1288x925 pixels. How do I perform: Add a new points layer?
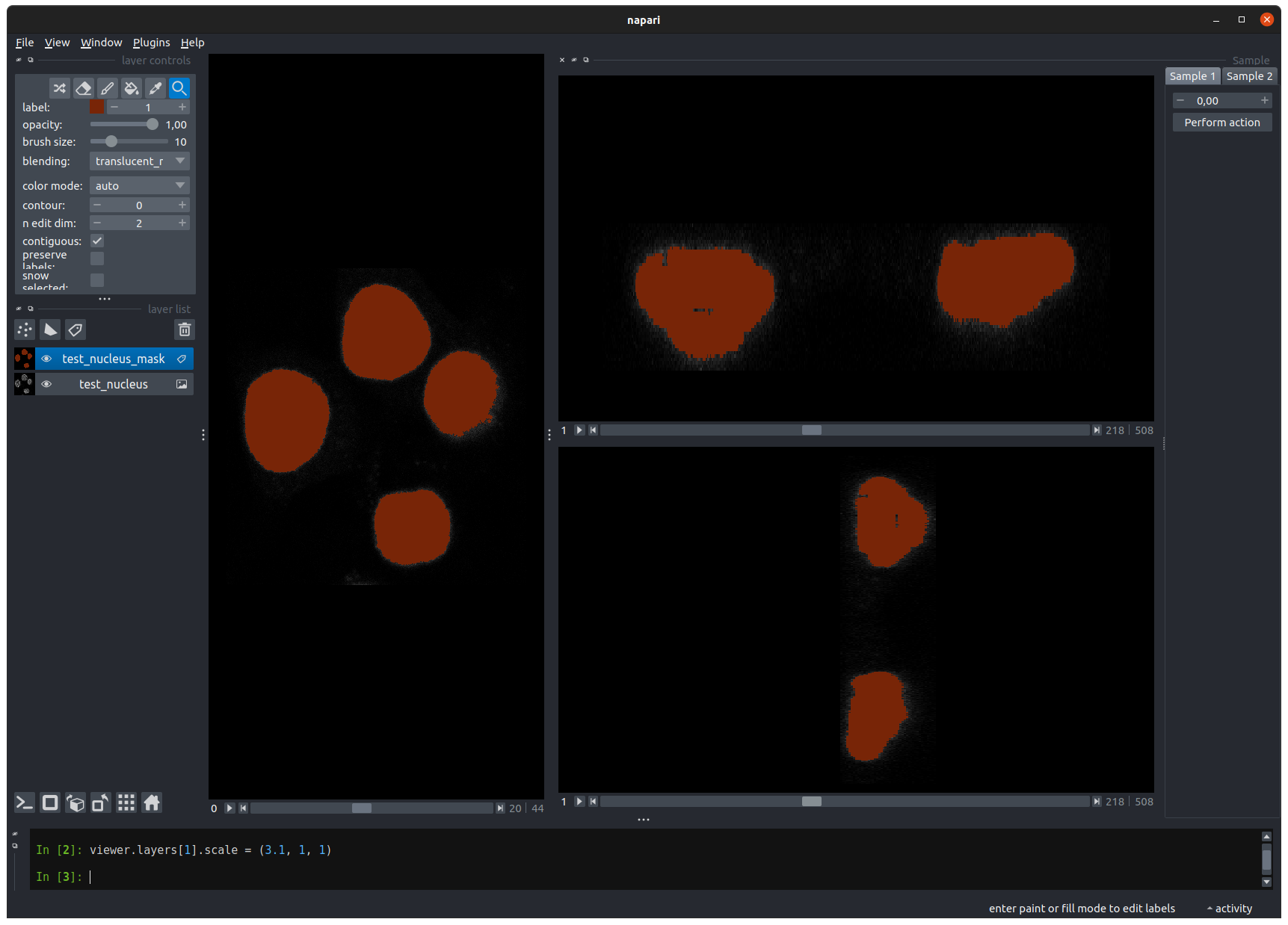[x=25, y=330]
